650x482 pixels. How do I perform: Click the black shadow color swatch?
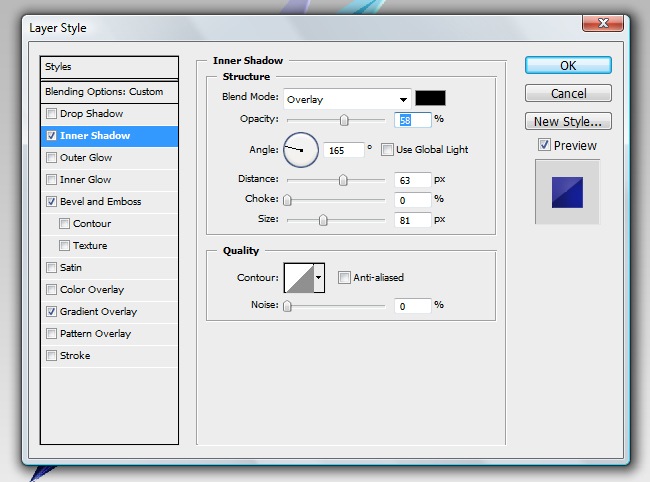pos(430,98)
